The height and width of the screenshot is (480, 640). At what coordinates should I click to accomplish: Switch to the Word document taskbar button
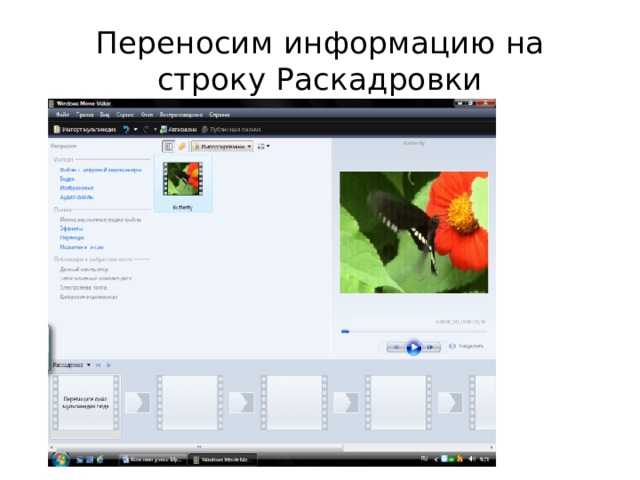point(153,460)
